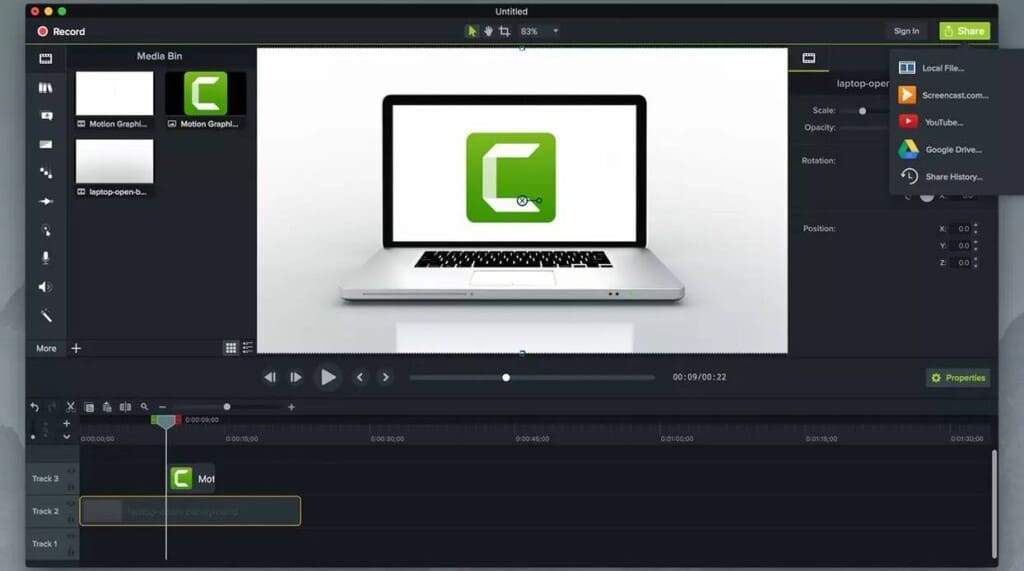Choose Local File export option
Viewport: 1024px width, 571px height.
click(943, 68)
